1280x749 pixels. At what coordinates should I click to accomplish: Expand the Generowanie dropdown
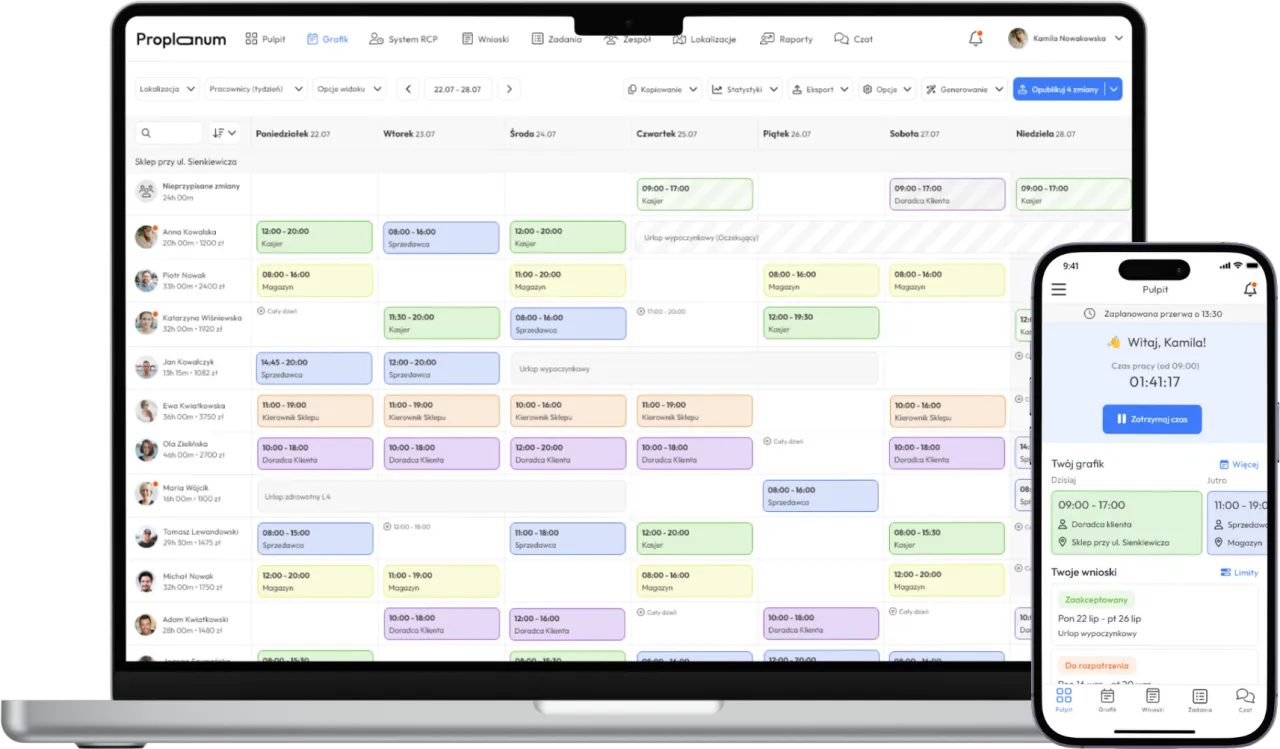pos(964,89)
